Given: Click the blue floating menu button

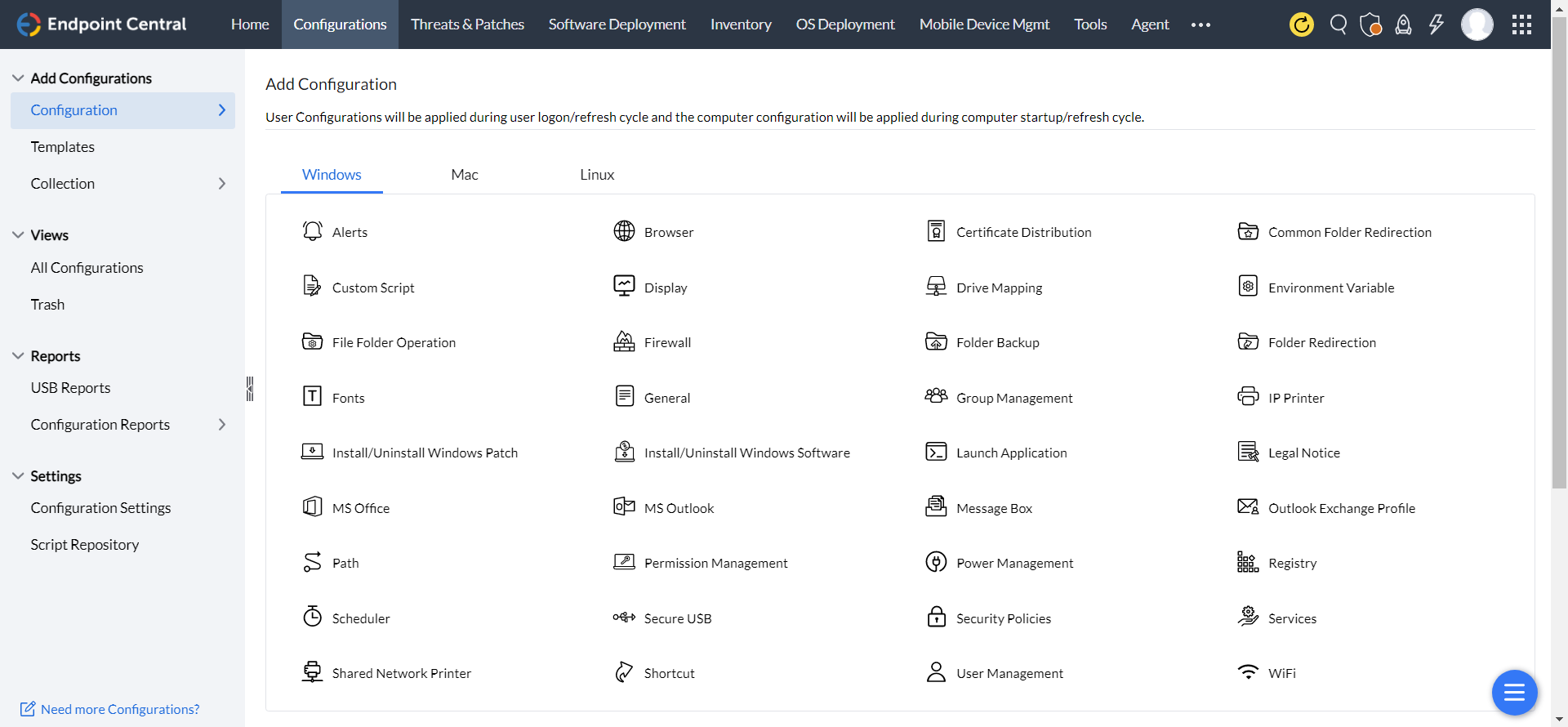Looking at the screenshot, I should (x=1515, y=693).
